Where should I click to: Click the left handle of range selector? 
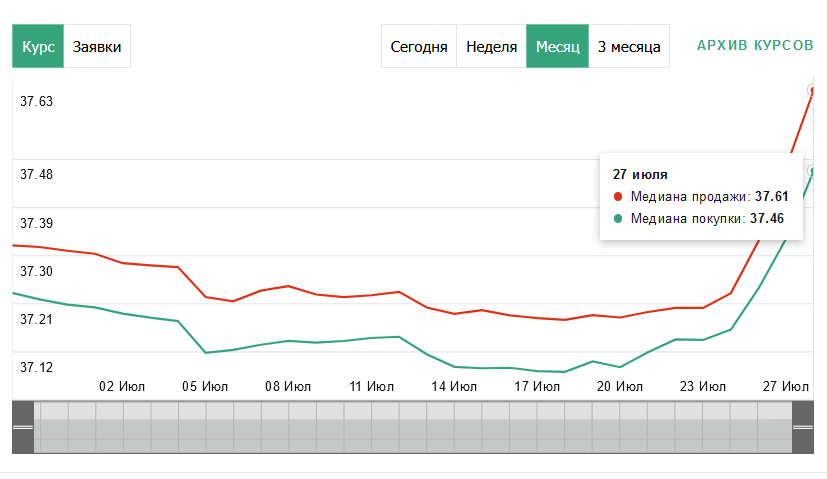(x=22, y=427)
